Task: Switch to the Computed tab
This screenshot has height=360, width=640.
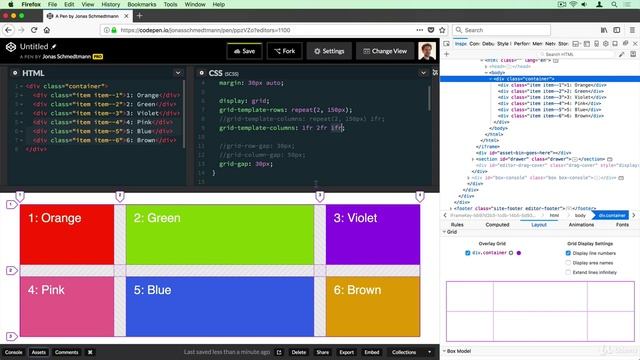Action: pyautogui.click(x=497, y=225)
